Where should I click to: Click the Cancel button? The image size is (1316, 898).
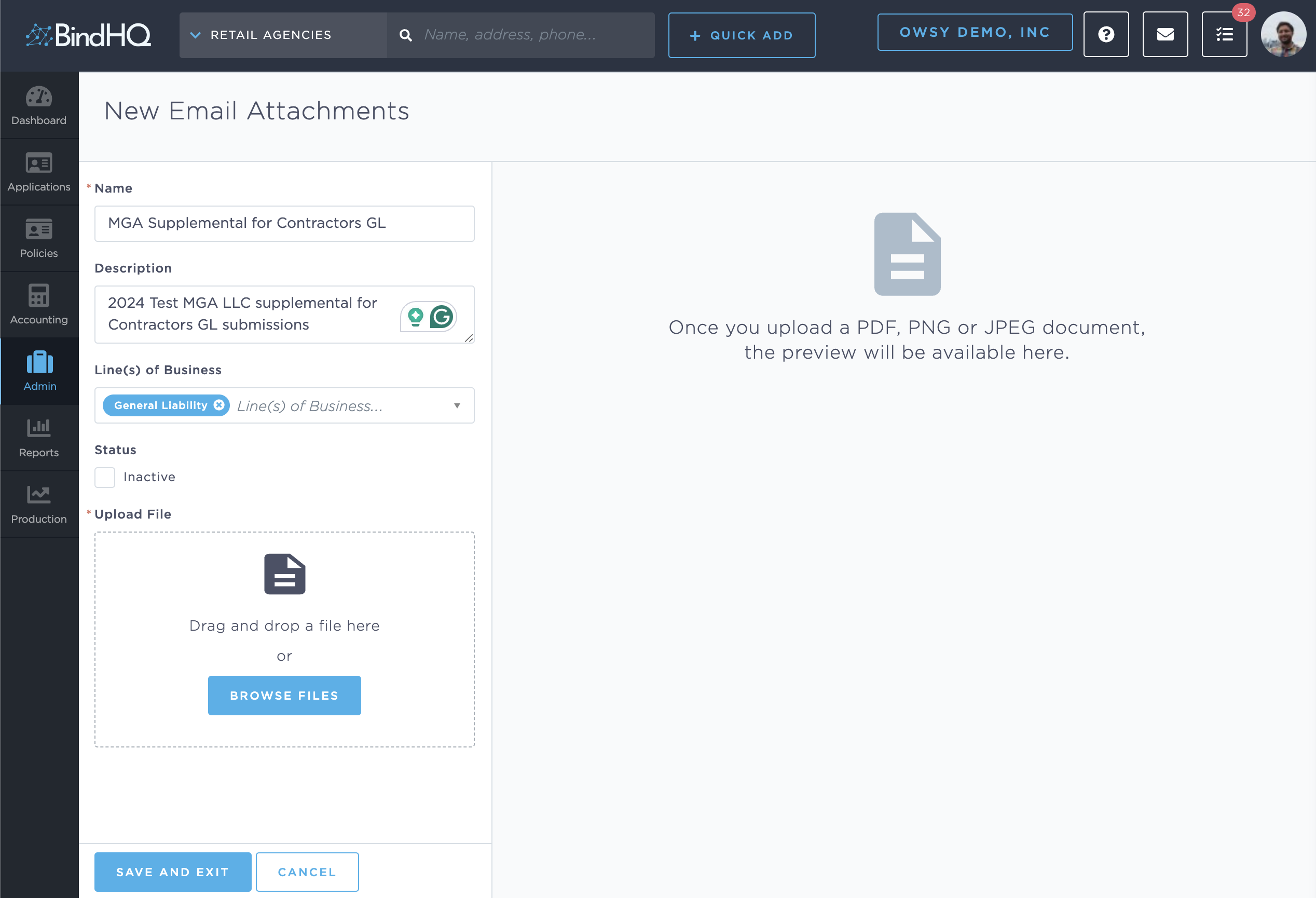pyautogui.click(x=307, y=872)
